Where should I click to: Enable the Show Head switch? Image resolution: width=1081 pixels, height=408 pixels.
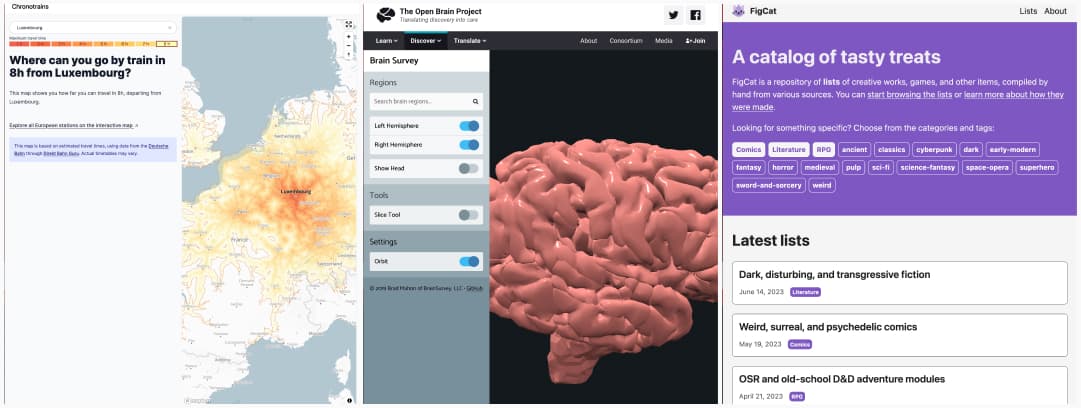click(x=469, y=168)
